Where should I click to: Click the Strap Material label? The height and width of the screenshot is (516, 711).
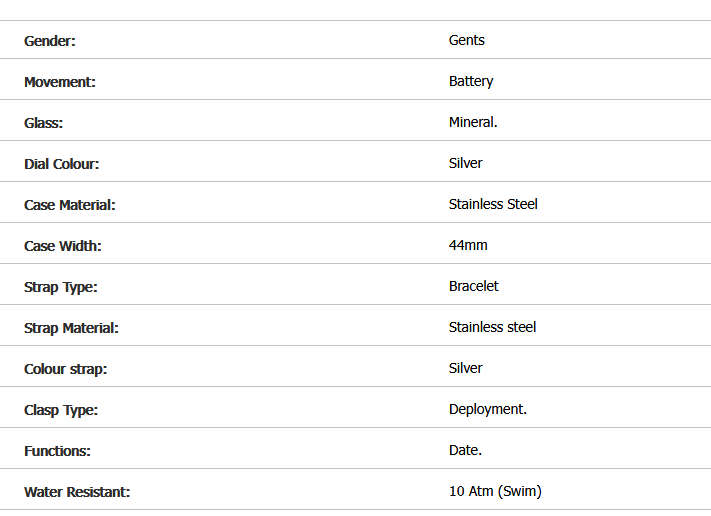click(71, 328)
